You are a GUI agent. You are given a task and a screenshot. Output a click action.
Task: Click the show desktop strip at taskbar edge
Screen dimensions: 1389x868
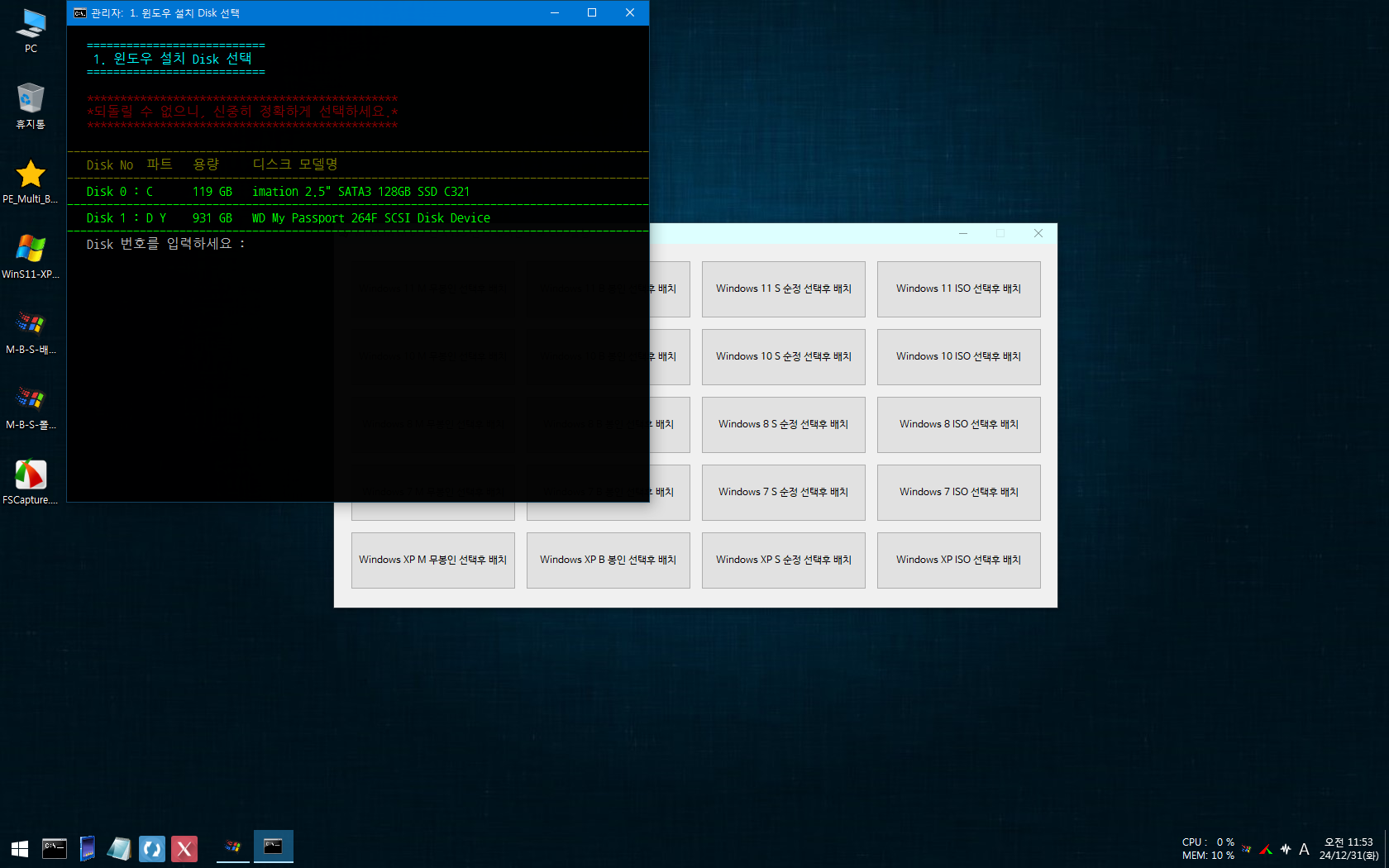tap(1387, 849)
